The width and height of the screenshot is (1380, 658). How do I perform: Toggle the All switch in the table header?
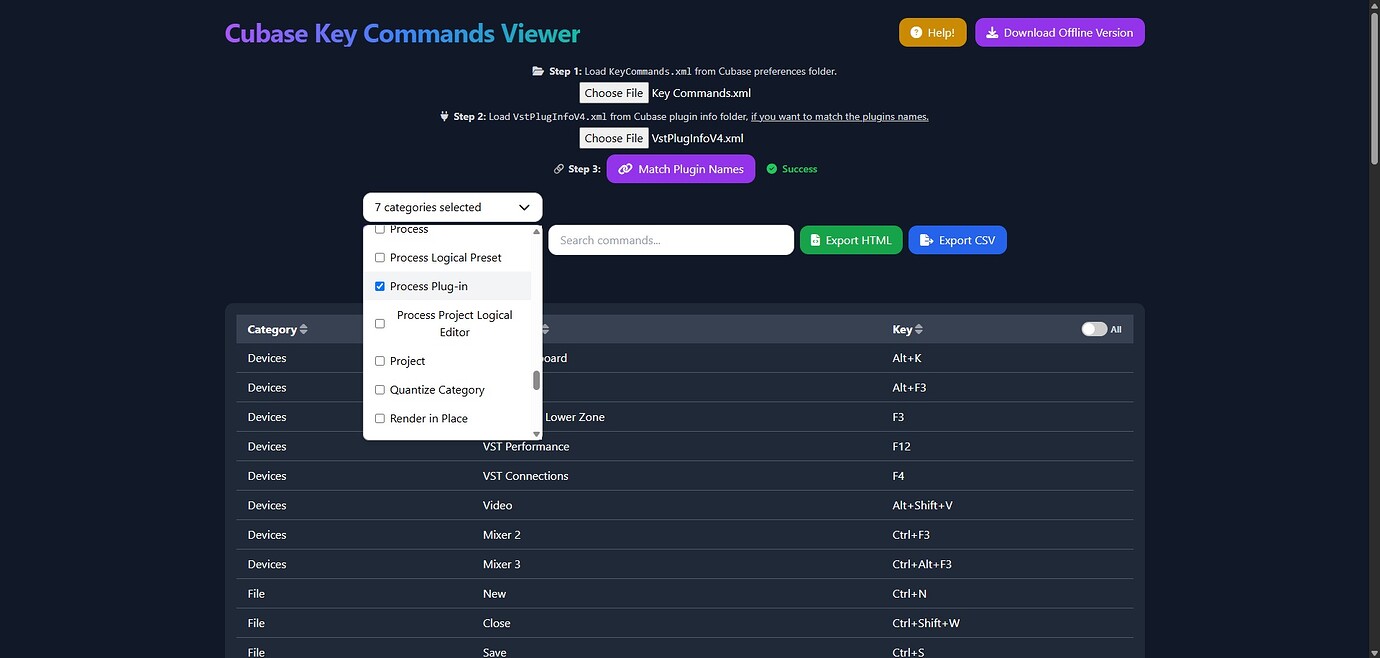click(1094, 329)
